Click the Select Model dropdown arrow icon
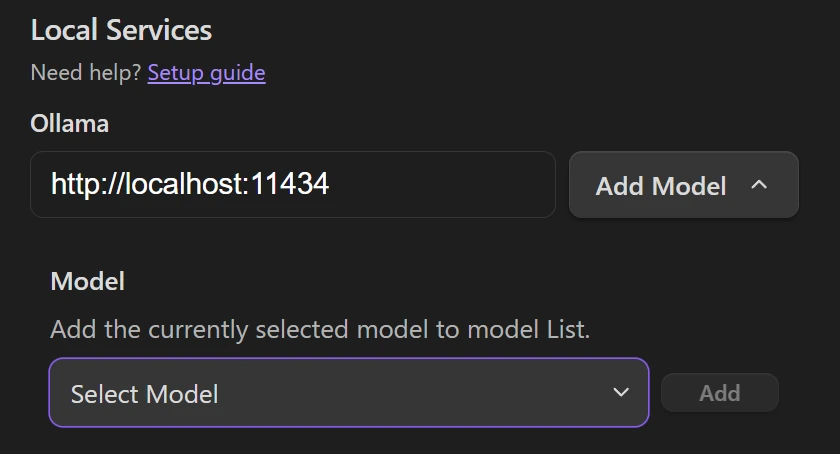Screen dimensions: 840x454 click(x=621, y=393)
